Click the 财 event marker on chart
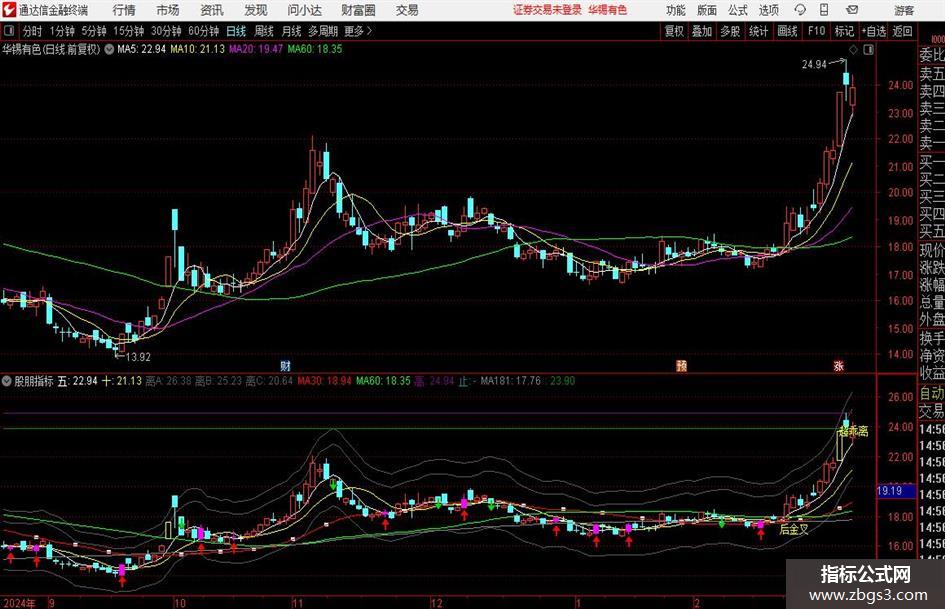This screenshot has height=609, width=945. (x=286, y=365)
